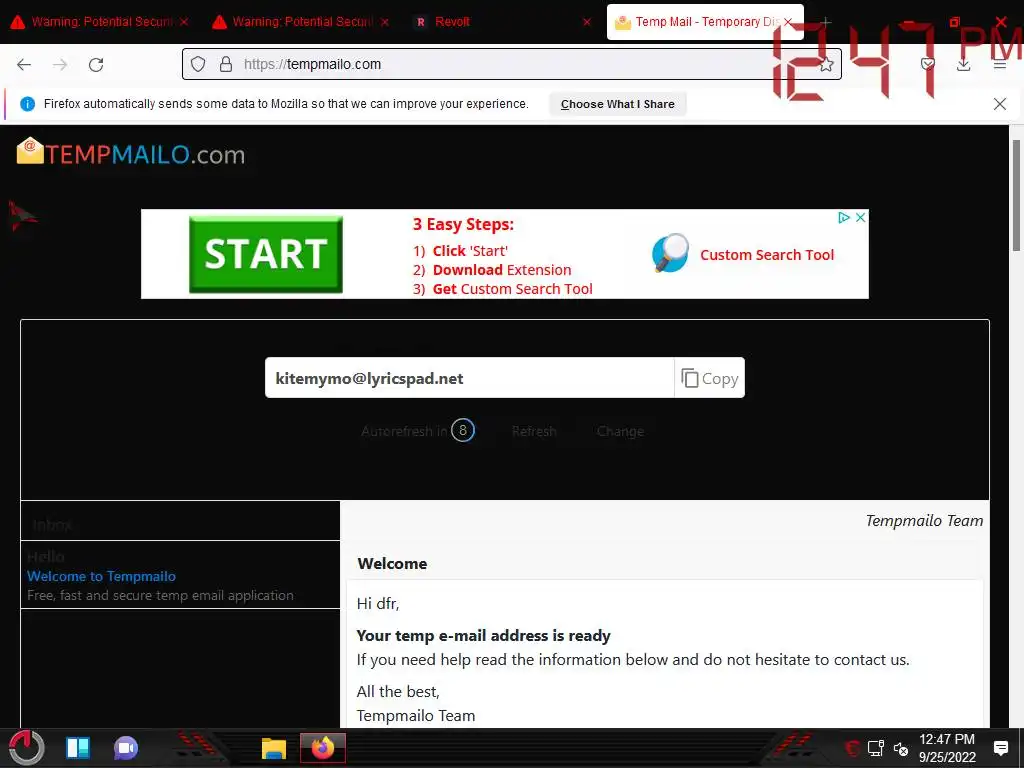The height and width of the screenshot is (768, 1024).
Task: Click the muted volume tray icon
Action: (x=901, y=749)
